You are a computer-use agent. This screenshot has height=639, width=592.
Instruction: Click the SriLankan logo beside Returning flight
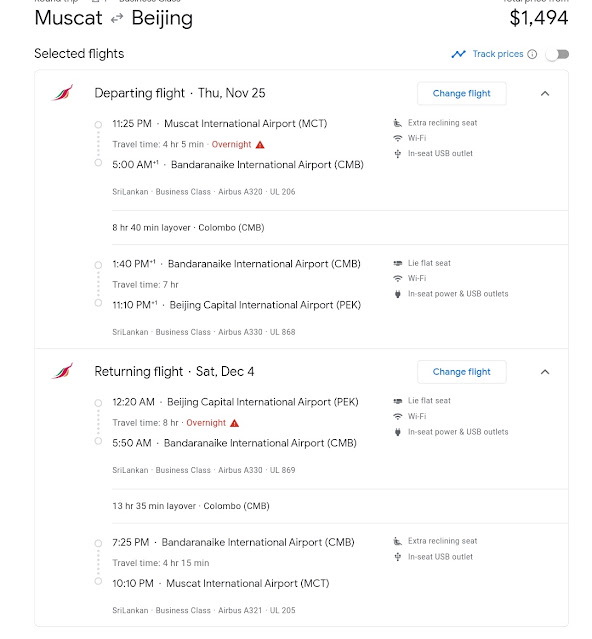62,371
